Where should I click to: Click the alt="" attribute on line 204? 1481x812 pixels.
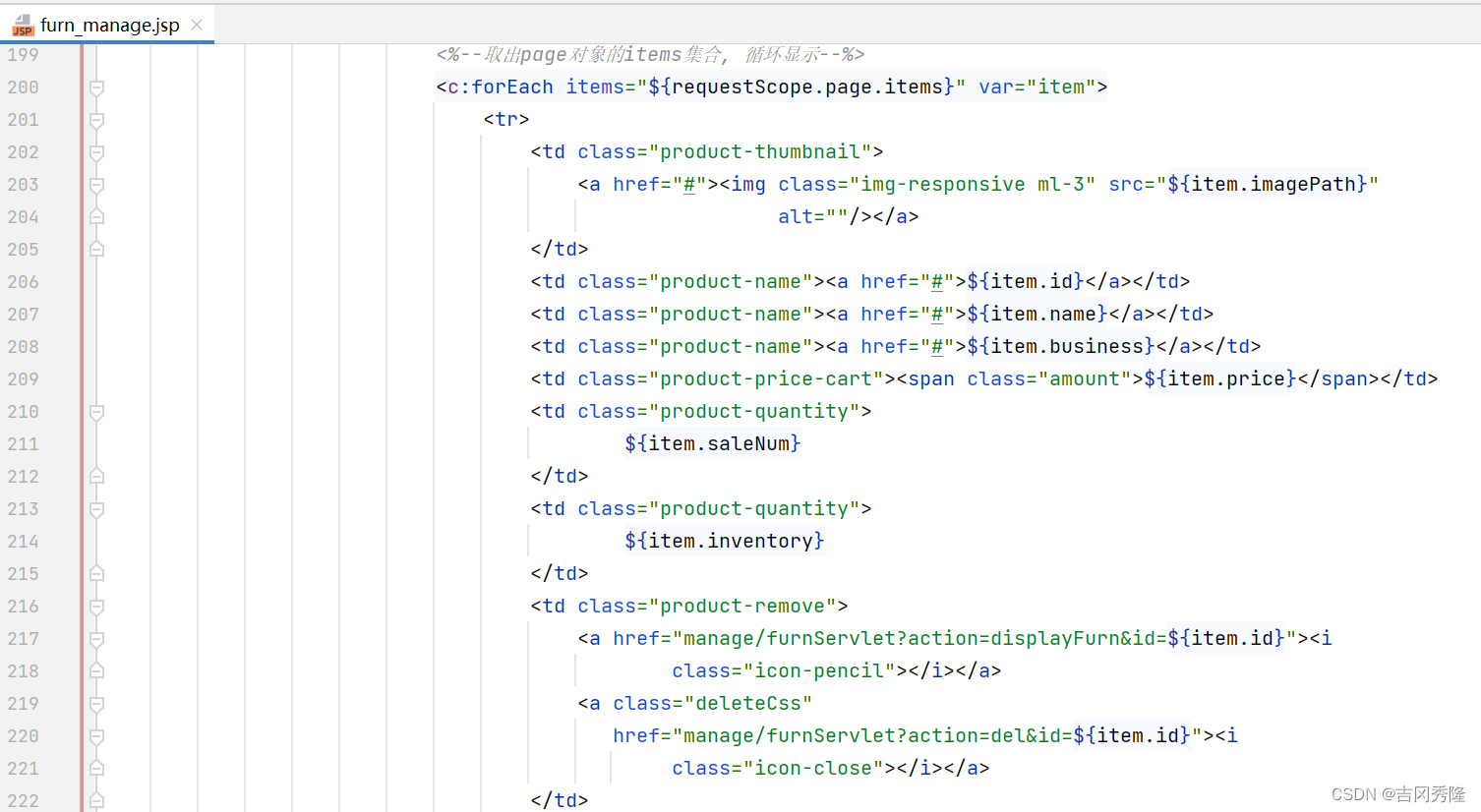pos(813,217)
